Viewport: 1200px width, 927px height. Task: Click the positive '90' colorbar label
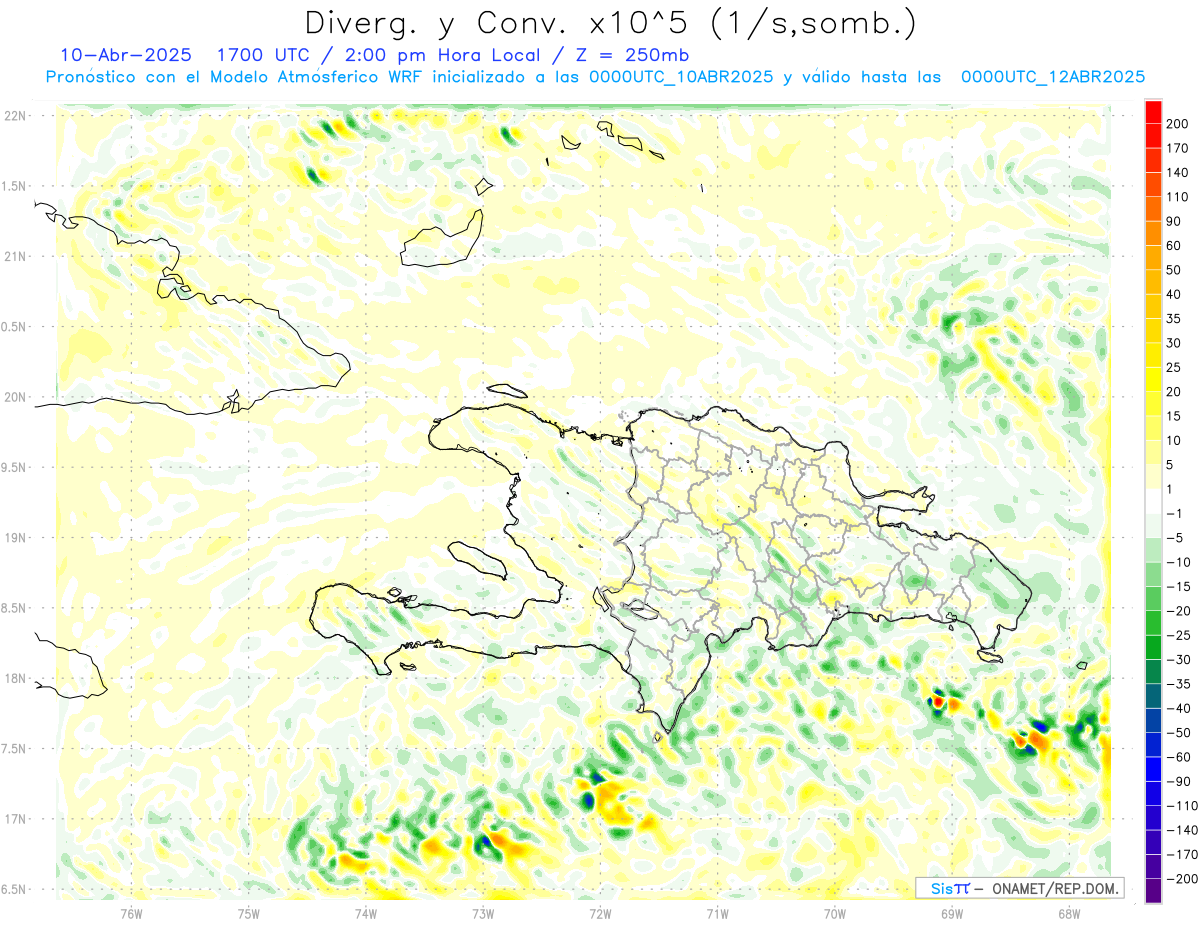tap(1173, 221)
